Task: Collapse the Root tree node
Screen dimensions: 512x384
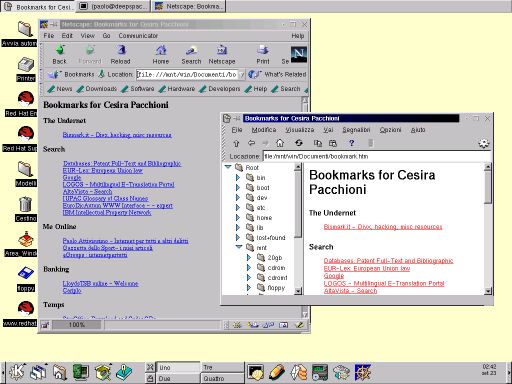Action: [228, 167]
